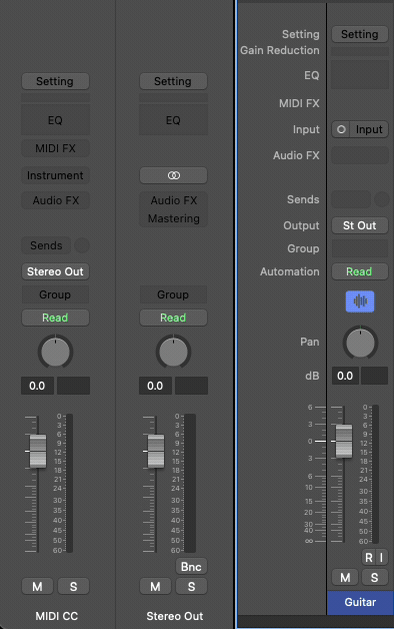Click the send level knob on MIDI CC strip
The height and width of the screenshot is (629, 394).
[82, 246]
